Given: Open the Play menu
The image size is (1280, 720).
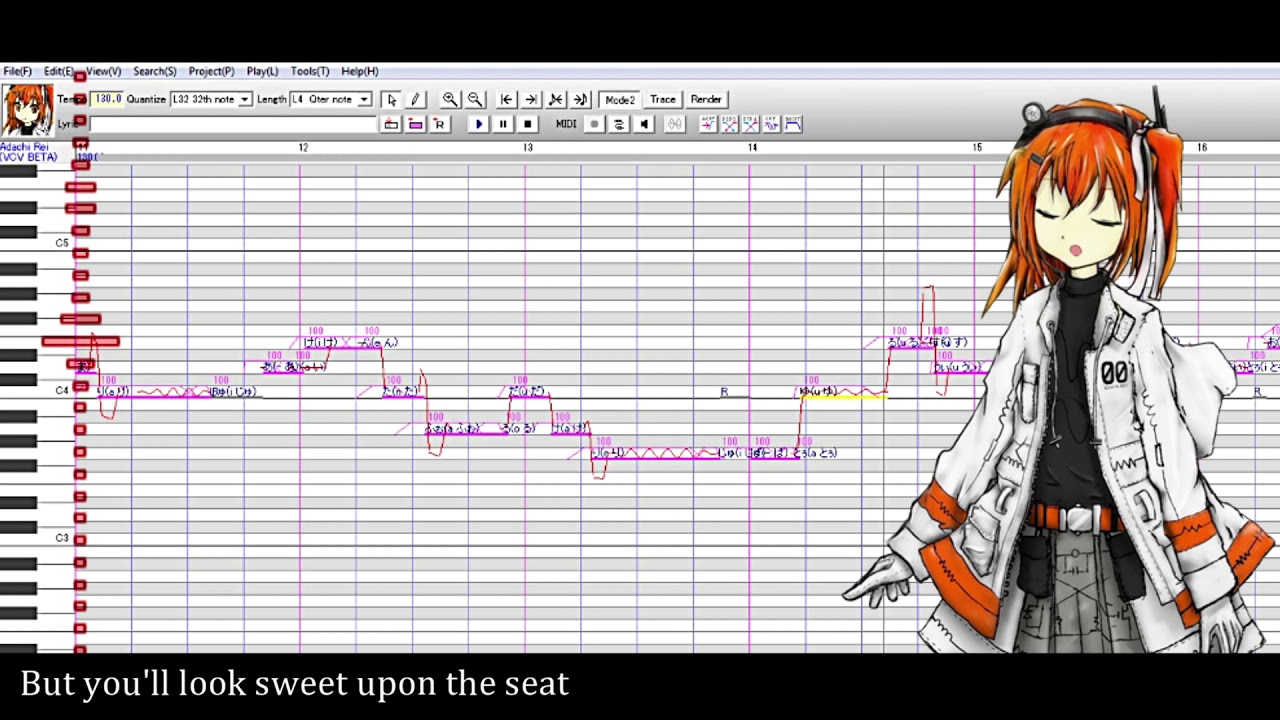Looking at the screenshot, I should click(x=262, y=72).
